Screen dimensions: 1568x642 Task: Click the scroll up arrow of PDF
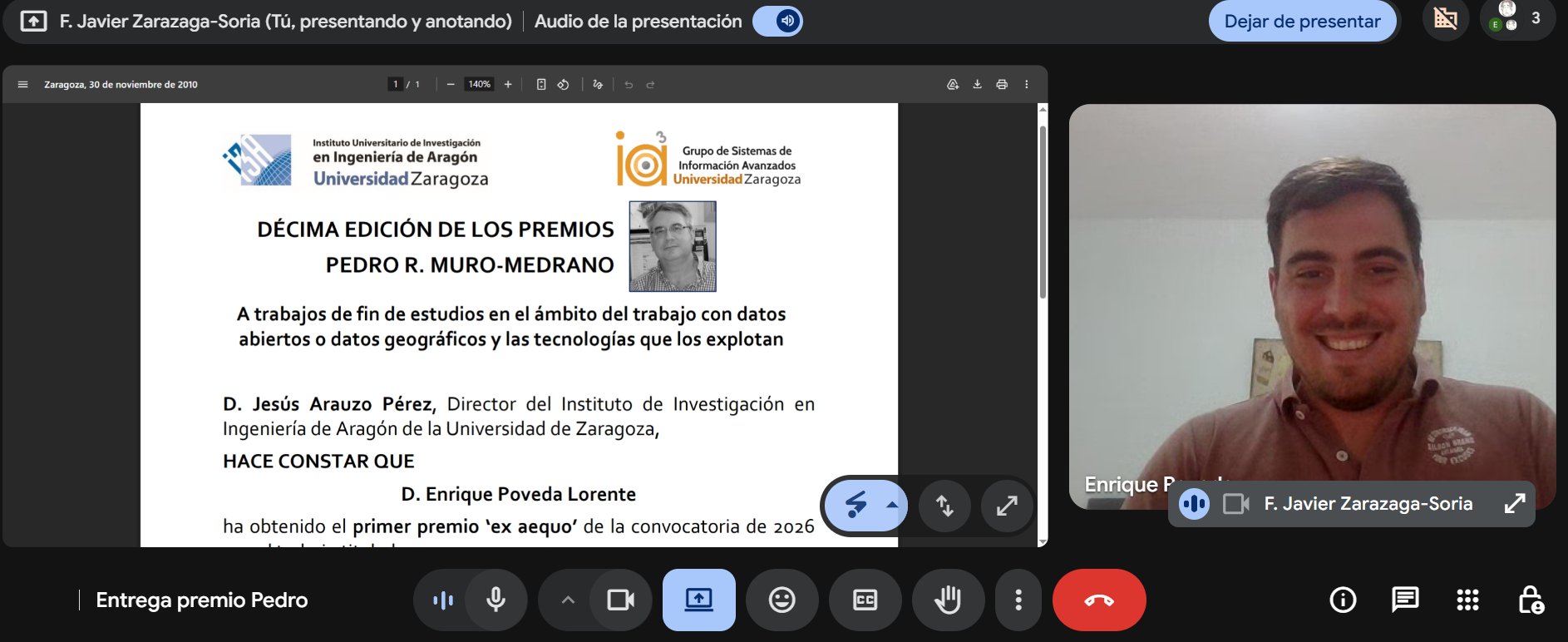[1043, 110]
